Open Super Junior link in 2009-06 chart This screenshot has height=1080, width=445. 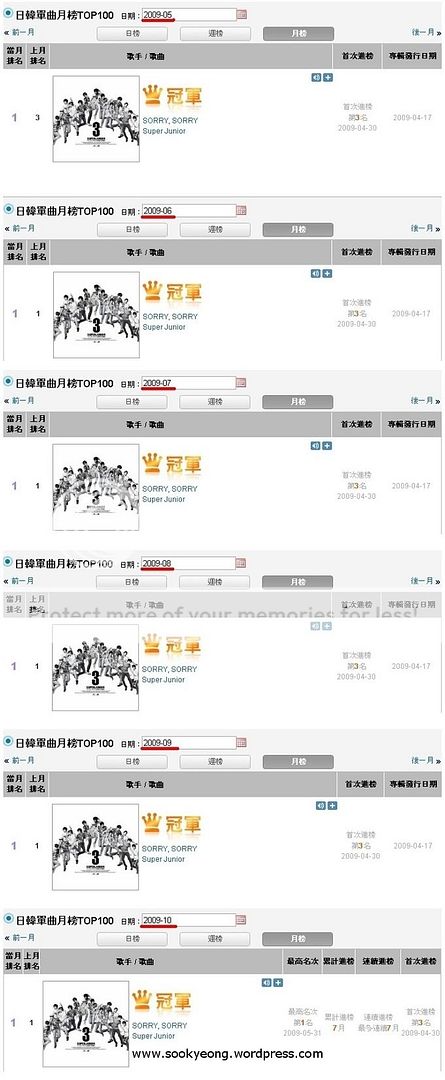click(x=163, y=327)
